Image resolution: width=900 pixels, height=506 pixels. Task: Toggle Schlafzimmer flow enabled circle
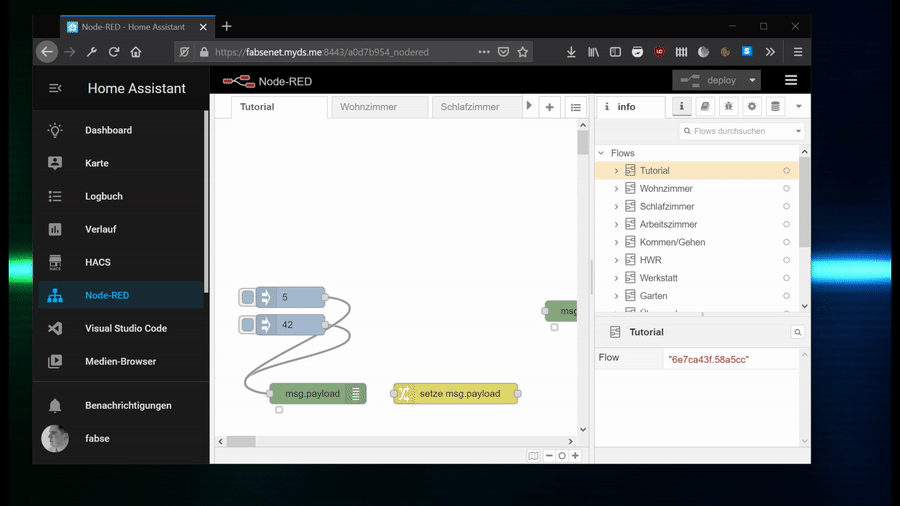[786, 206]
